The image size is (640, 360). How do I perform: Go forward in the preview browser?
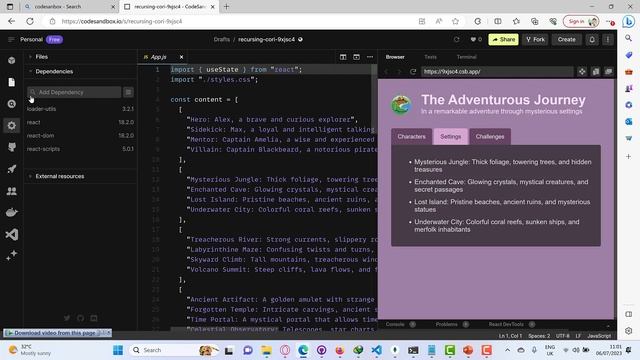click(399, 72)
